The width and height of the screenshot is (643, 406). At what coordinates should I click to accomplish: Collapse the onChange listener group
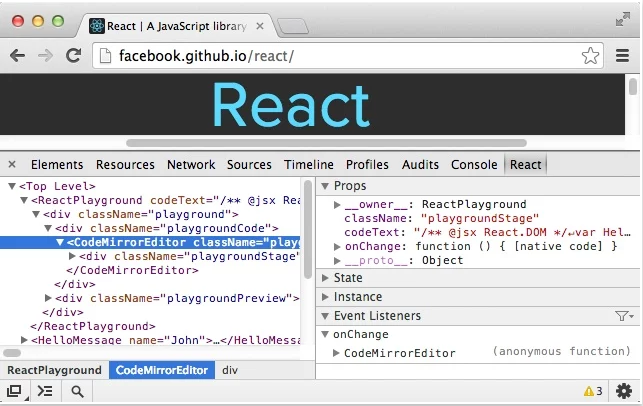[325, 334]
